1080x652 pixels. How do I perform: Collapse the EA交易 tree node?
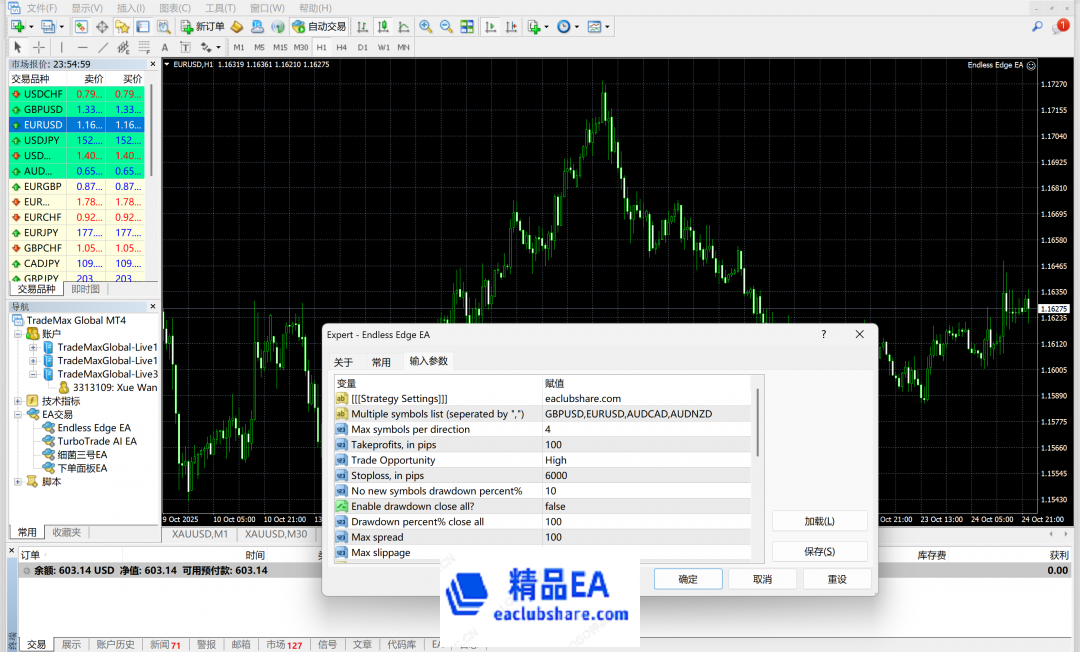19,414
